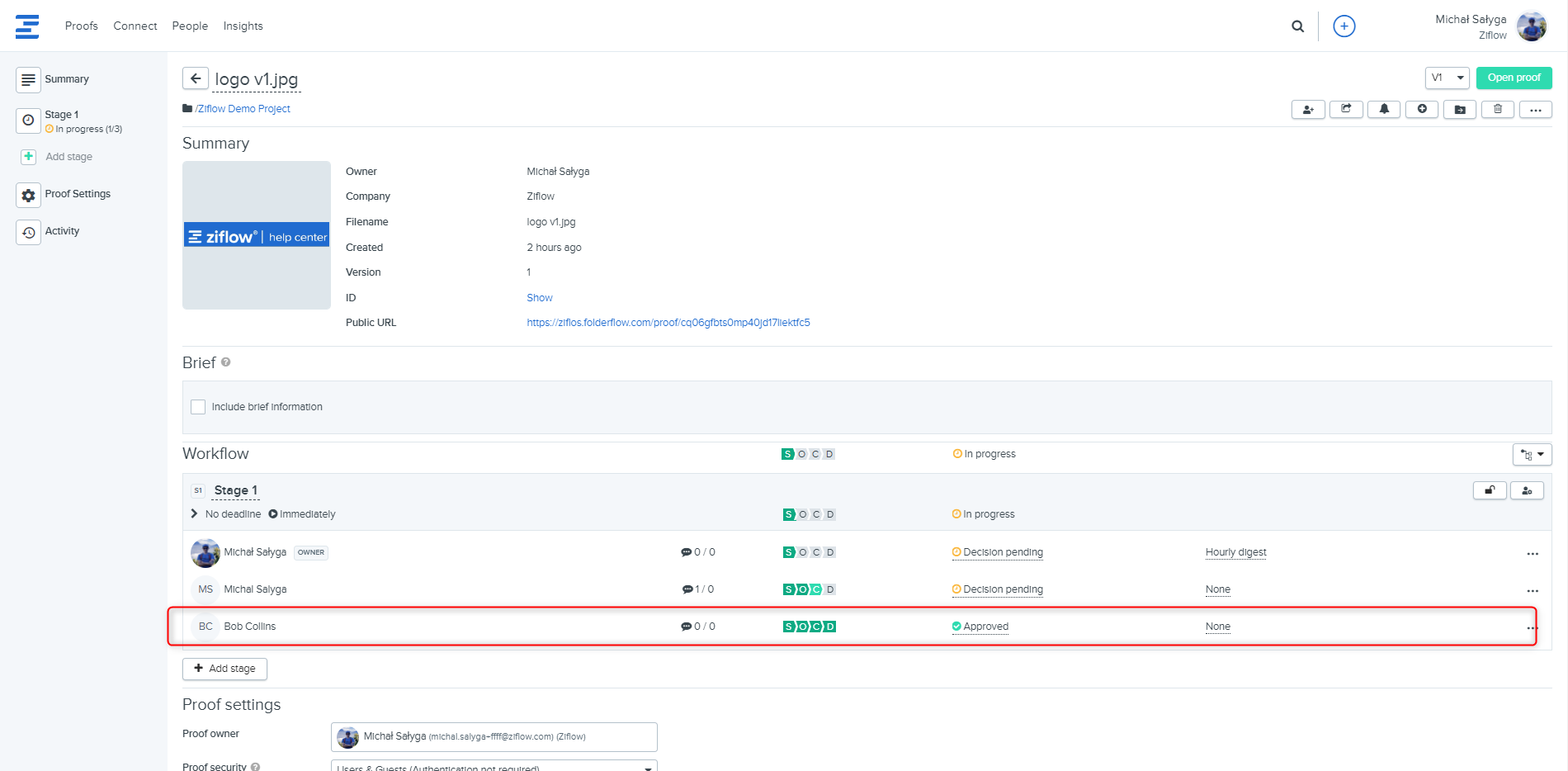Image resolution: width=1568 pixels, height=771 pixels.
Task: Click the trash delete proof icon
Action: (1498, 109)
